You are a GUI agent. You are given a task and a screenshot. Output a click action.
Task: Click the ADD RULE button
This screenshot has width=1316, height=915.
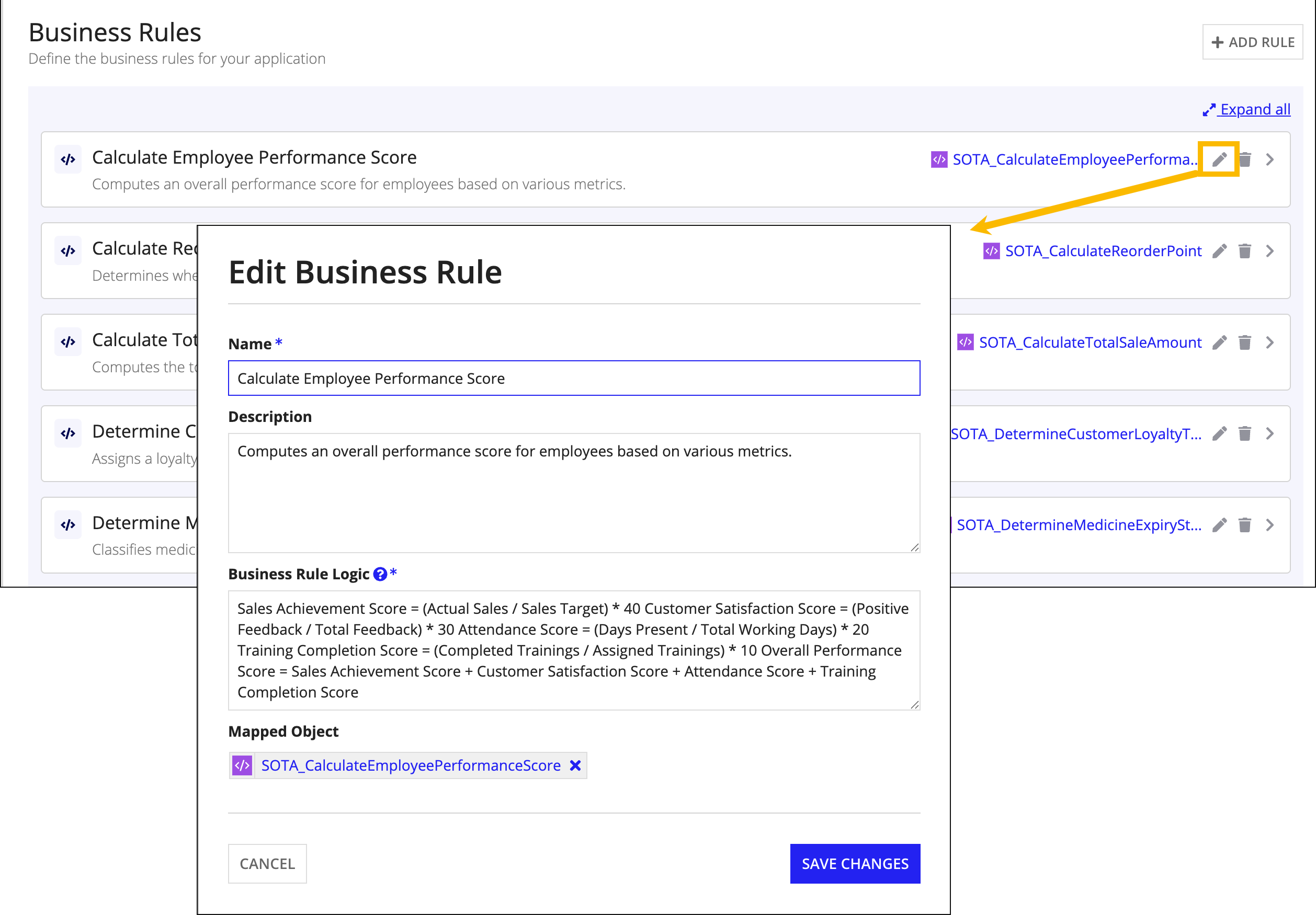1252,42
